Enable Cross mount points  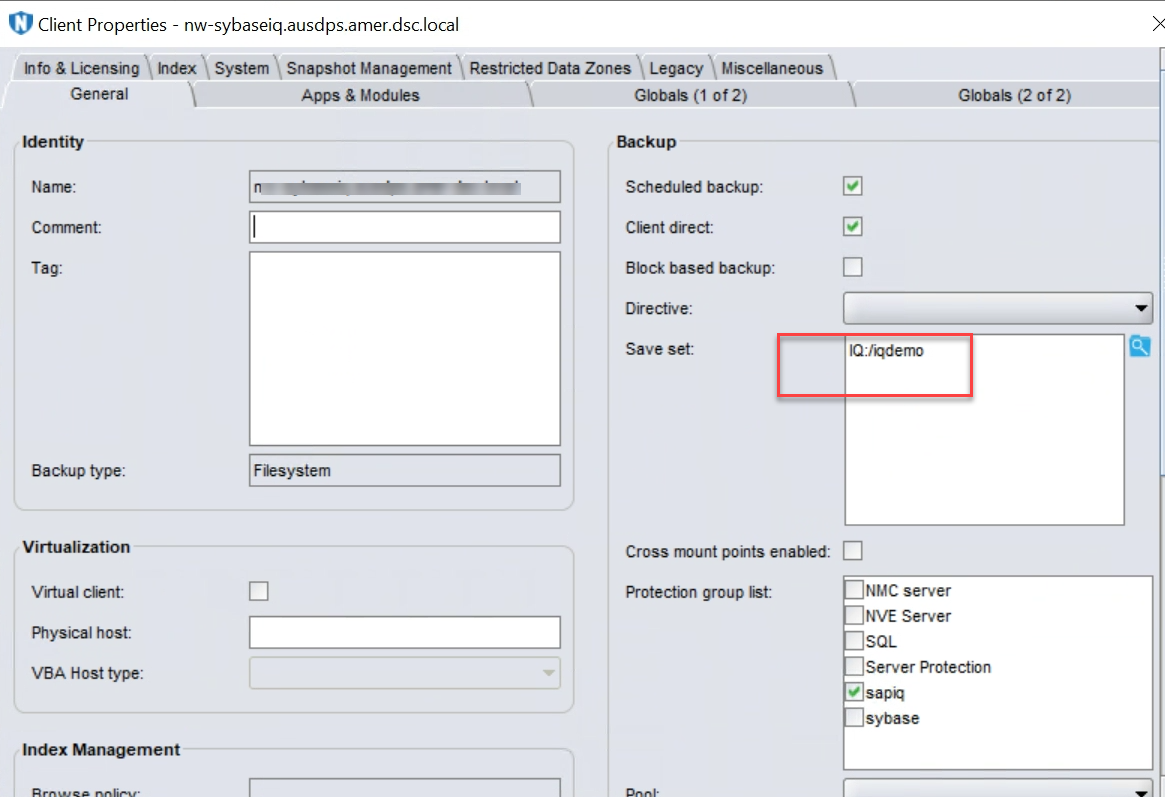(852, 550)
